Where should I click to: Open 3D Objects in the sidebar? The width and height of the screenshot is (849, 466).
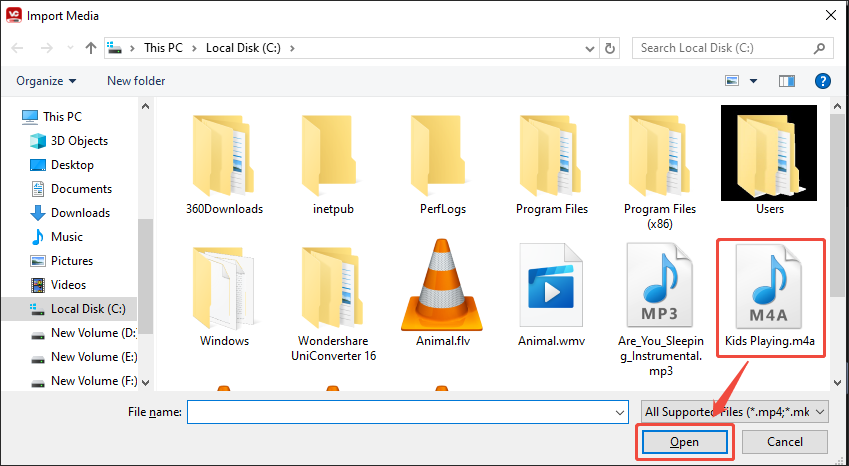[69, 141]
